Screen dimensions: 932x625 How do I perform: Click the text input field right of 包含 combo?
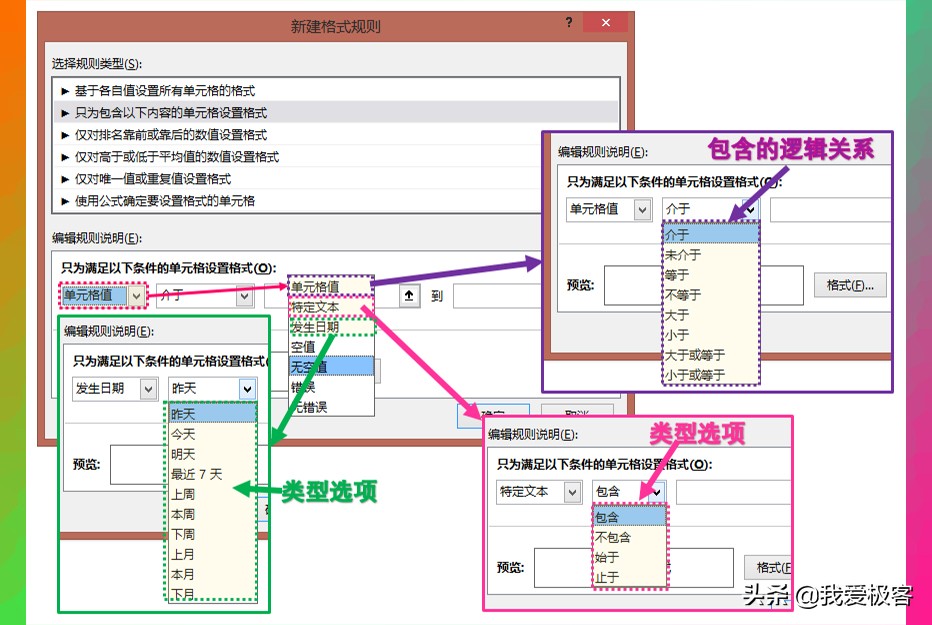pyautogui.click(x=733, y=493)
